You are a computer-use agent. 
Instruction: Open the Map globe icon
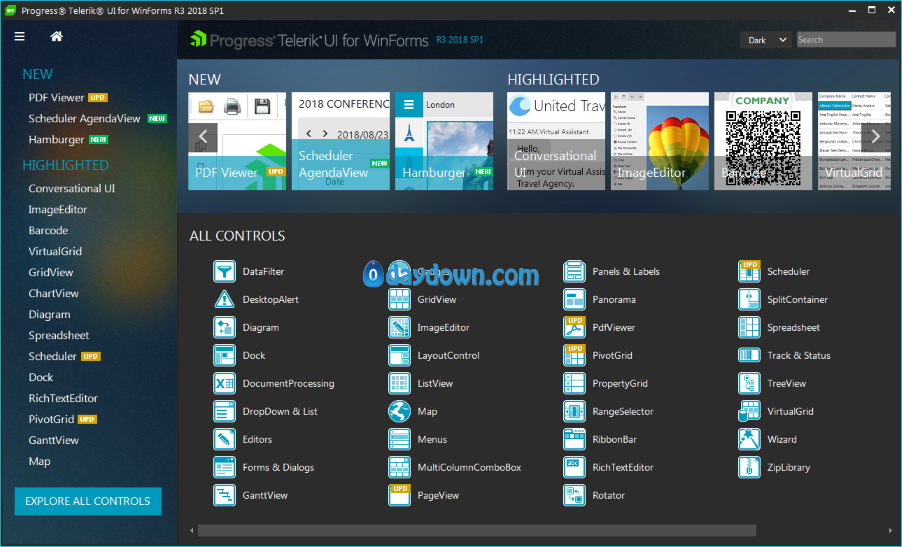(399, 411)
